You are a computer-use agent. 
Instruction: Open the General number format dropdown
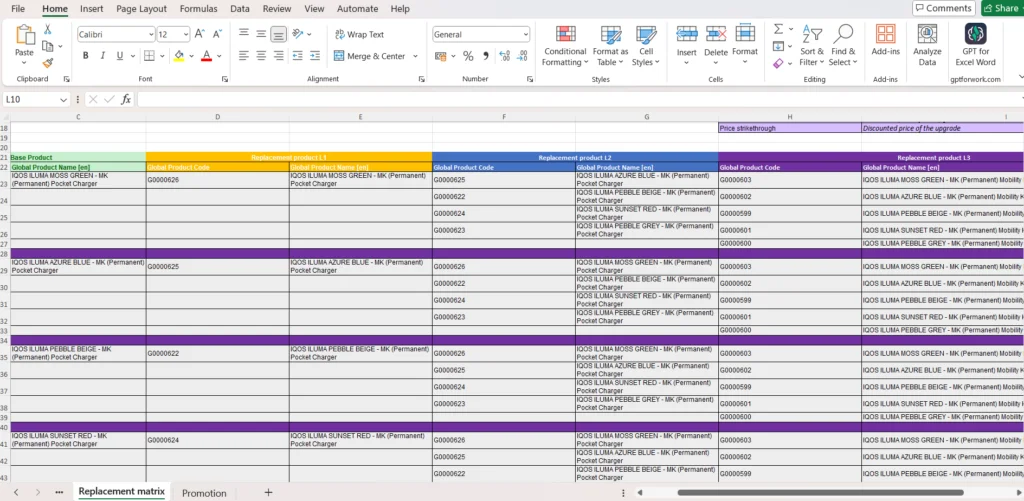coord(525,34)
